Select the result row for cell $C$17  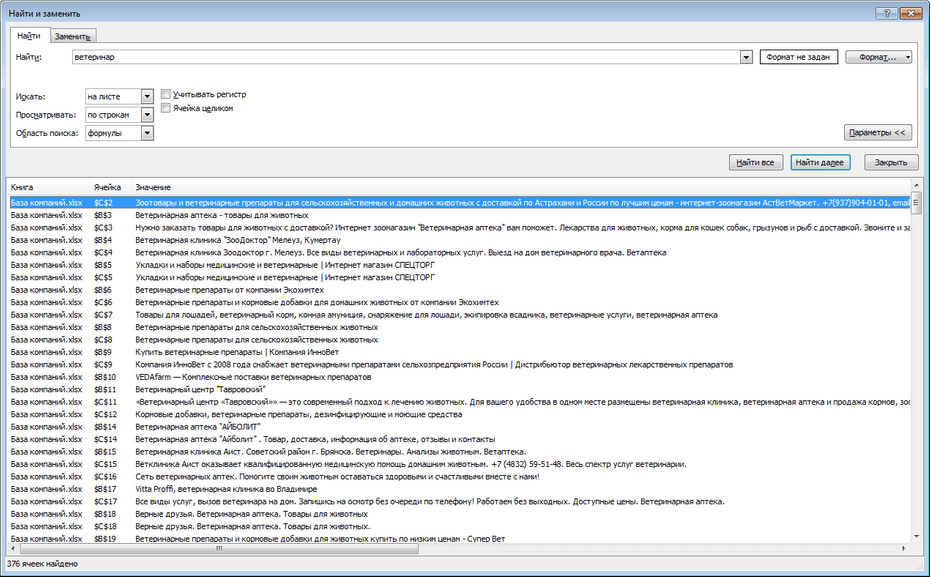[x=459, y=502]
